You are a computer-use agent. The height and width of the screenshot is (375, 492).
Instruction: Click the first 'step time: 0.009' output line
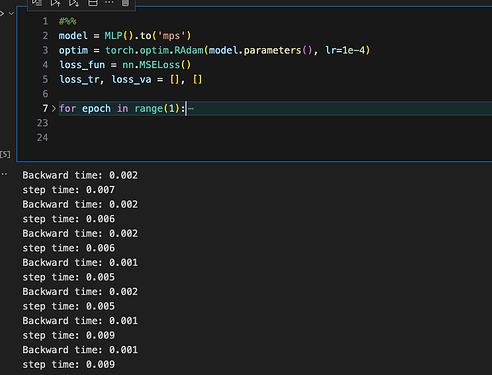point(69,335)
